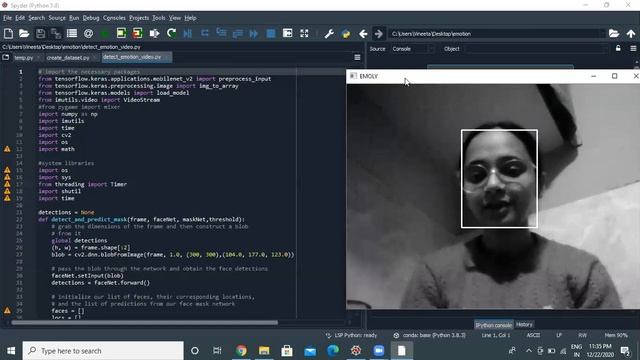This screenshot has width=640, height=360.
Task: Open the PYTHONPATH manager icon
Action: (346, 33)
